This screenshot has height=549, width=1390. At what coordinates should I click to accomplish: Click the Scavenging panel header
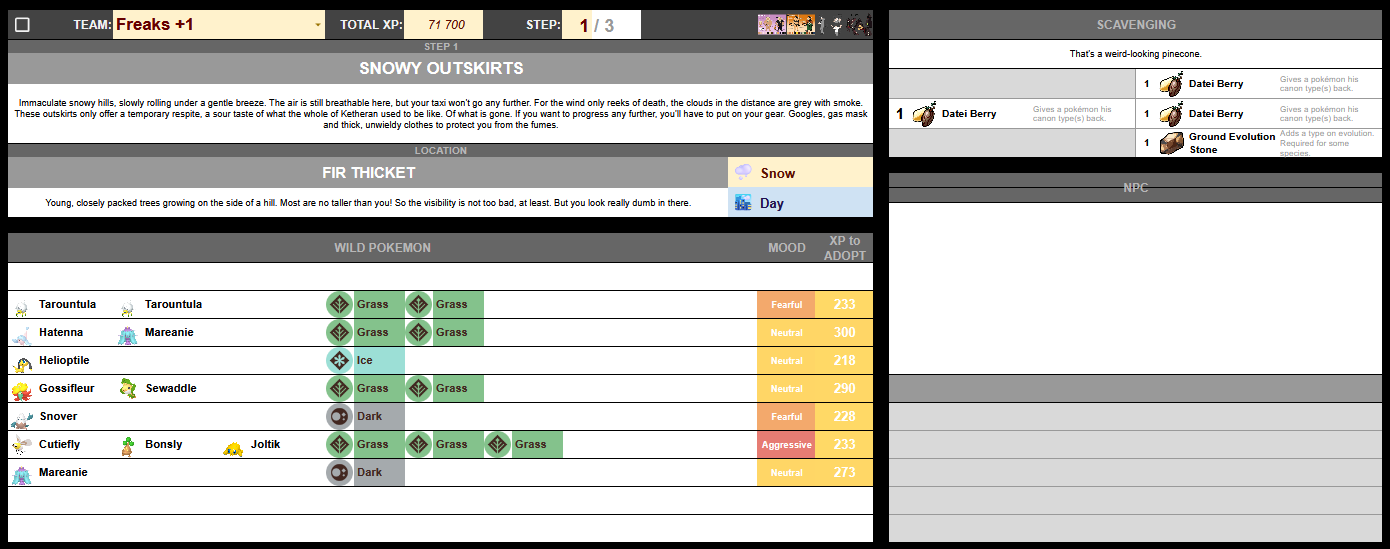point(1135,25)
